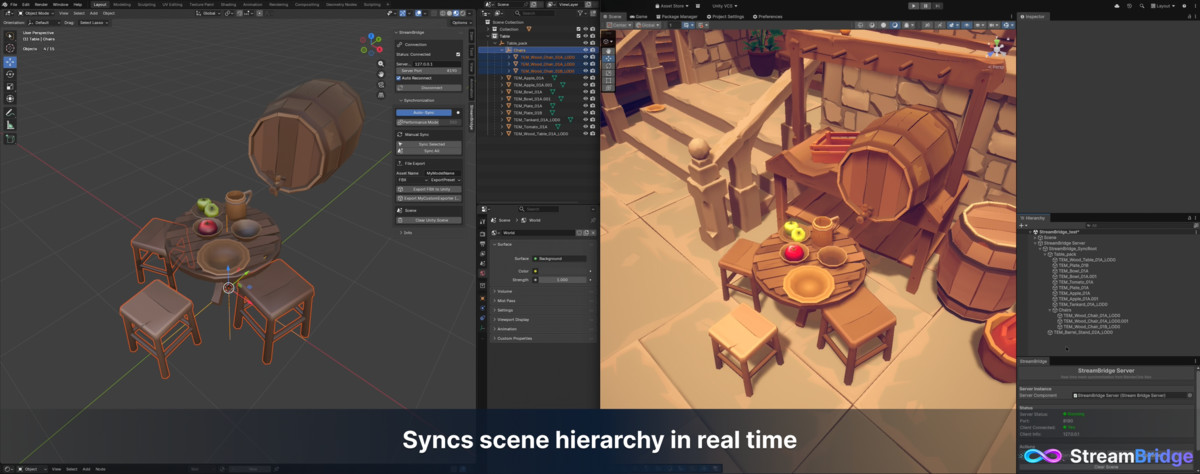Open Blender File menu

[x=14, y=4]
